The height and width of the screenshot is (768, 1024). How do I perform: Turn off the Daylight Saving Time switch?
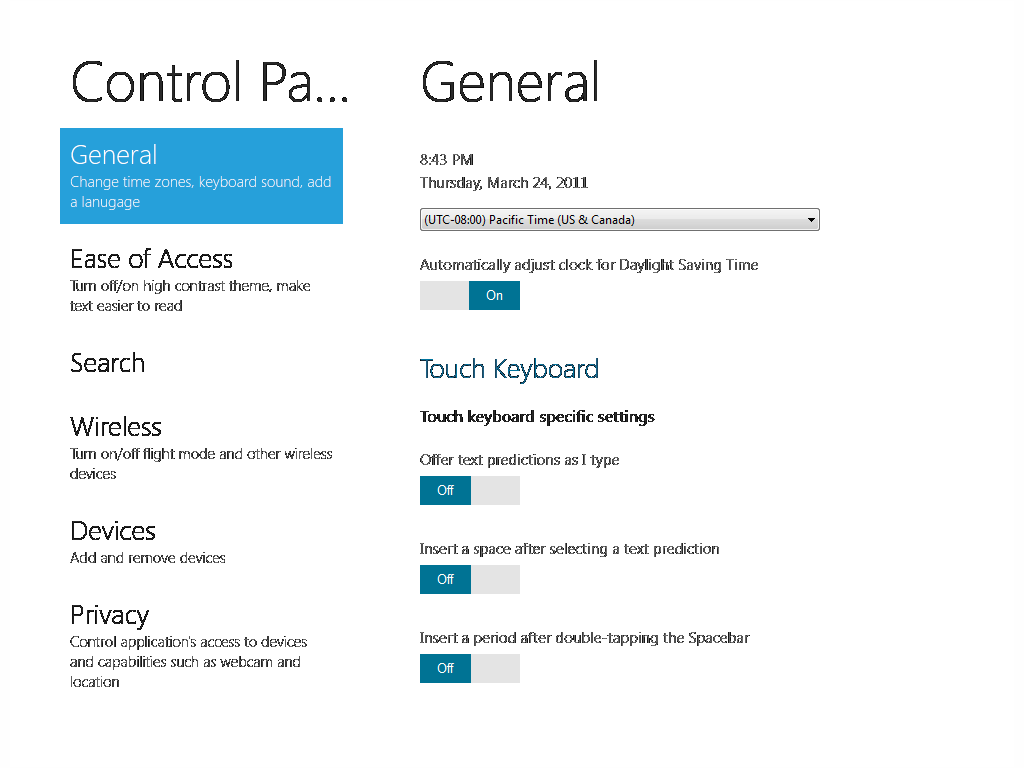pyautogui.click(x=470, y=296)
